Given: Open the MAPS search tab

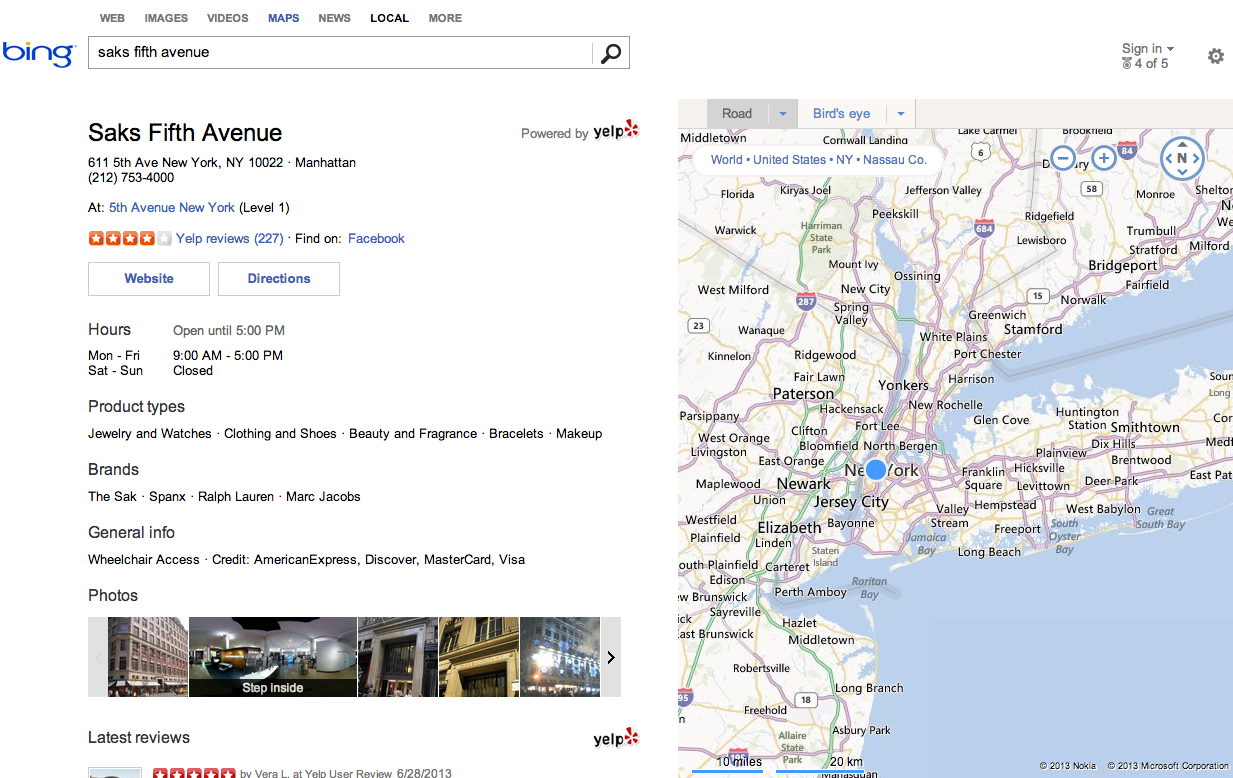Looking at the screenshot, I should tap(283, 18).
